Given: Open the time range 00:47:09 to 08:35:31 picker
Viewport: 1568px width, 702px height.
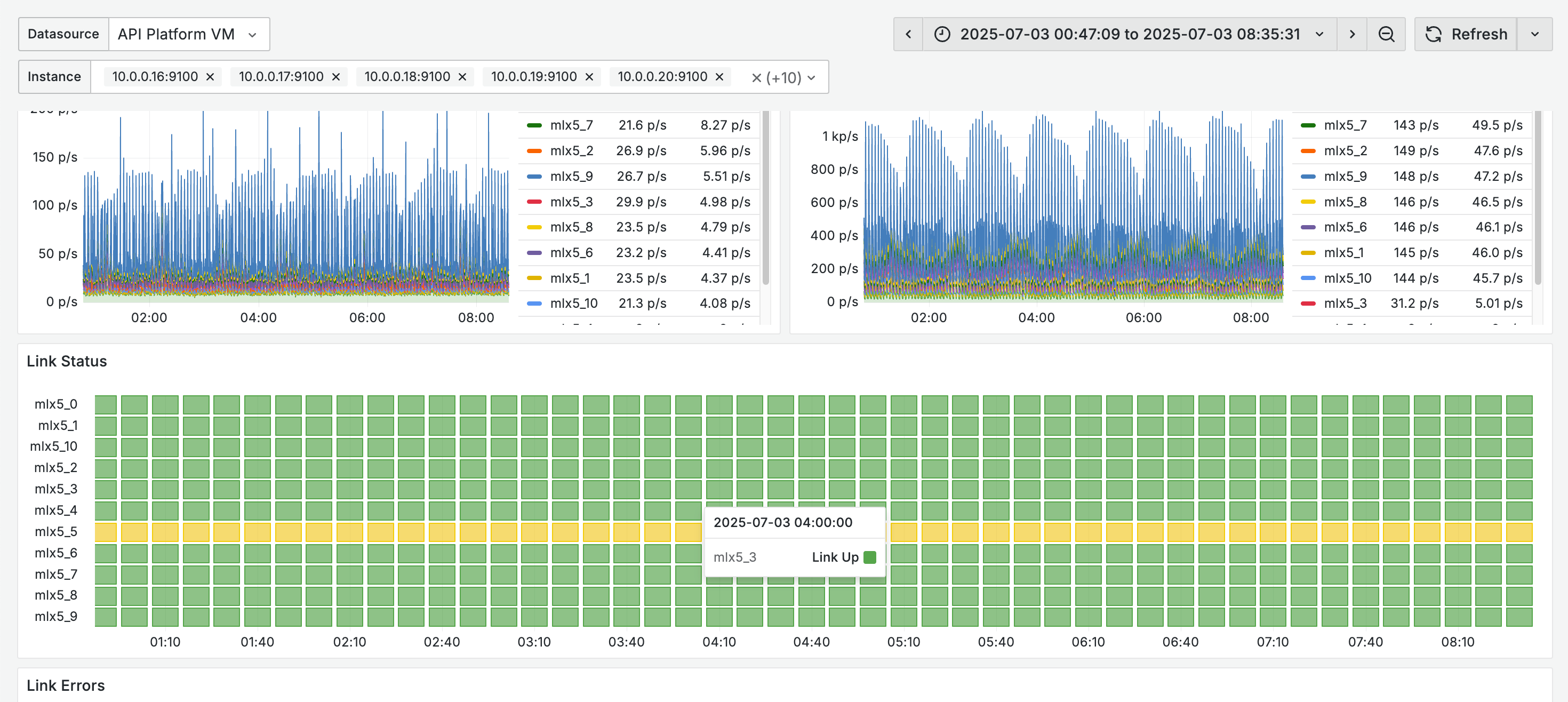Looking at the screenshot, I should coord(1130,34).
